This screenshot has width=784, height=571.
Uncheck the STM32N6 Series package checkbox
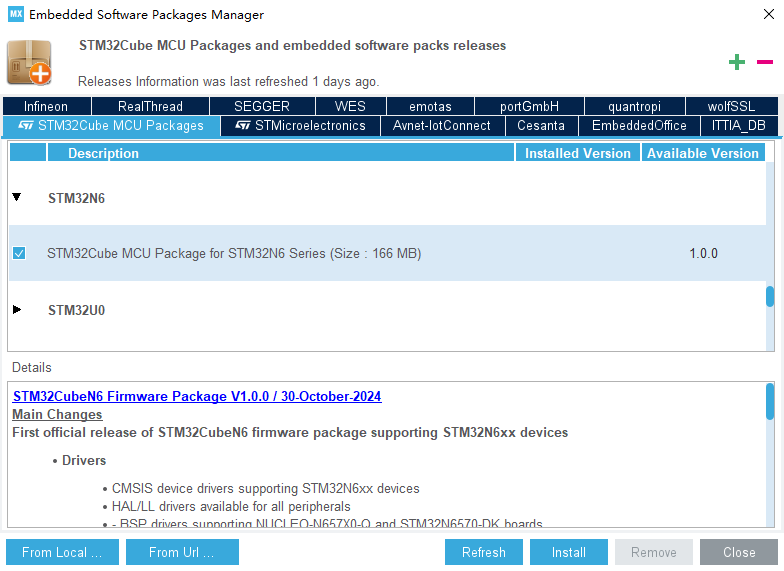tap(19, 253)
